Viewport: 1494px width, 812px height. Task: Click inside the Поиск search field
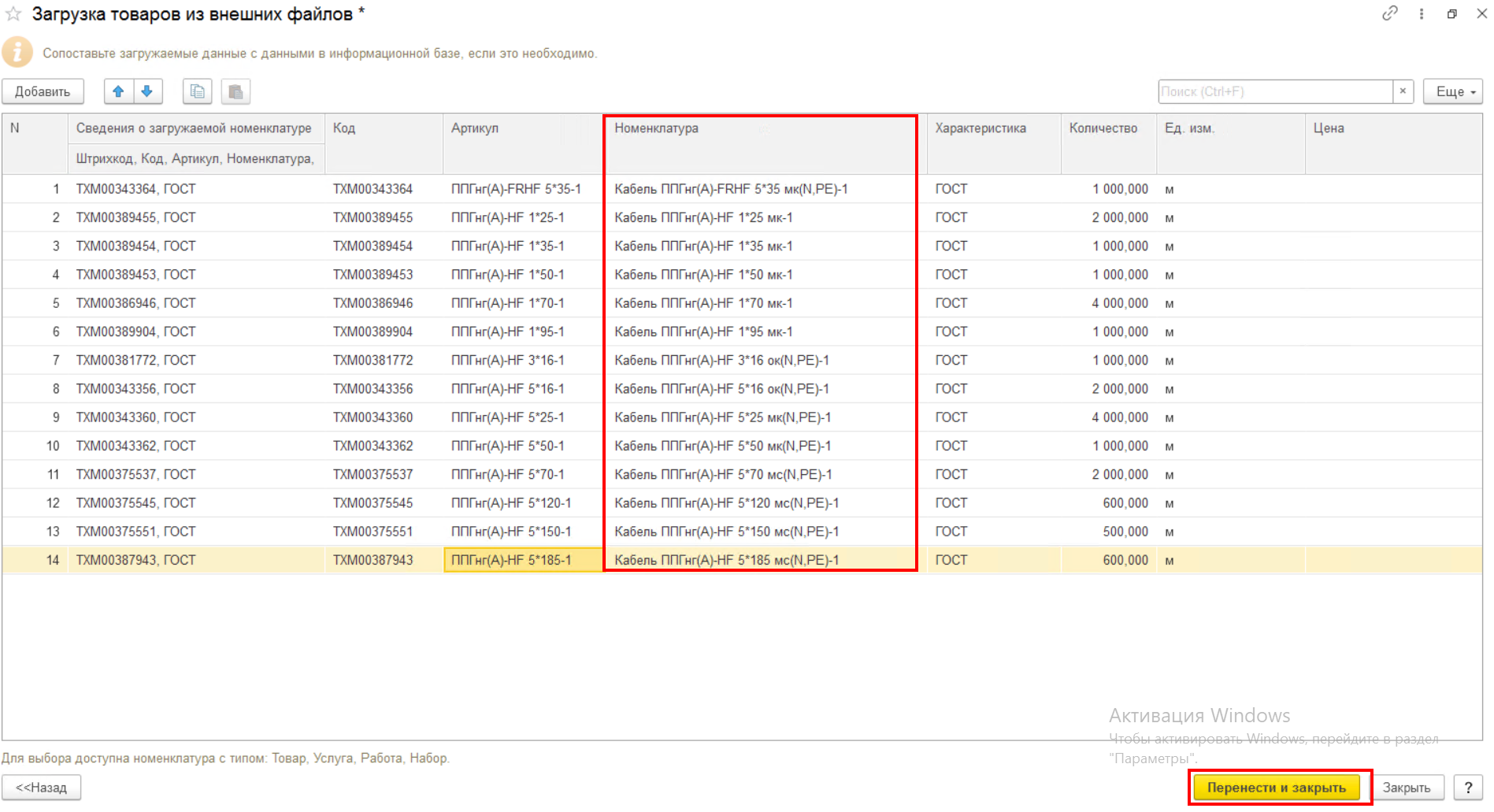[x=1276, y=91]
